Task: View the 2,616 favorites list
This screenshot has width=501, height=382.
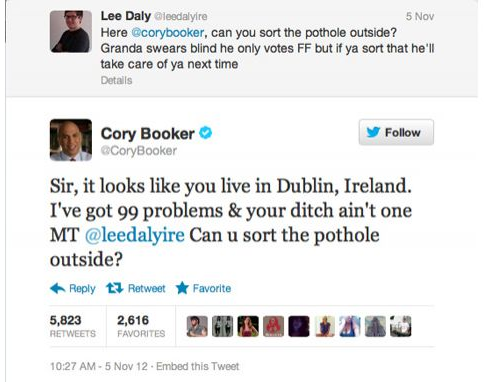Action: click(x=141, y=326)
